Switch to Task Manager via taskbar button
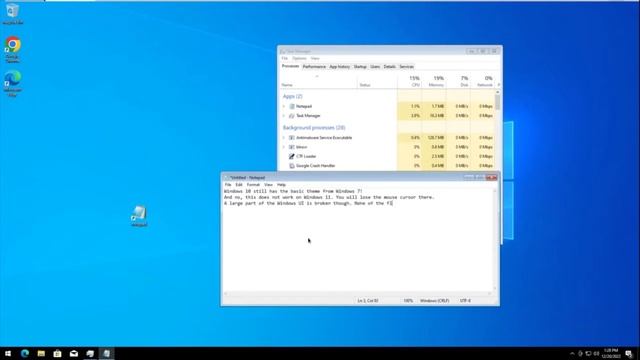The image size is (640, 360). 90,353
